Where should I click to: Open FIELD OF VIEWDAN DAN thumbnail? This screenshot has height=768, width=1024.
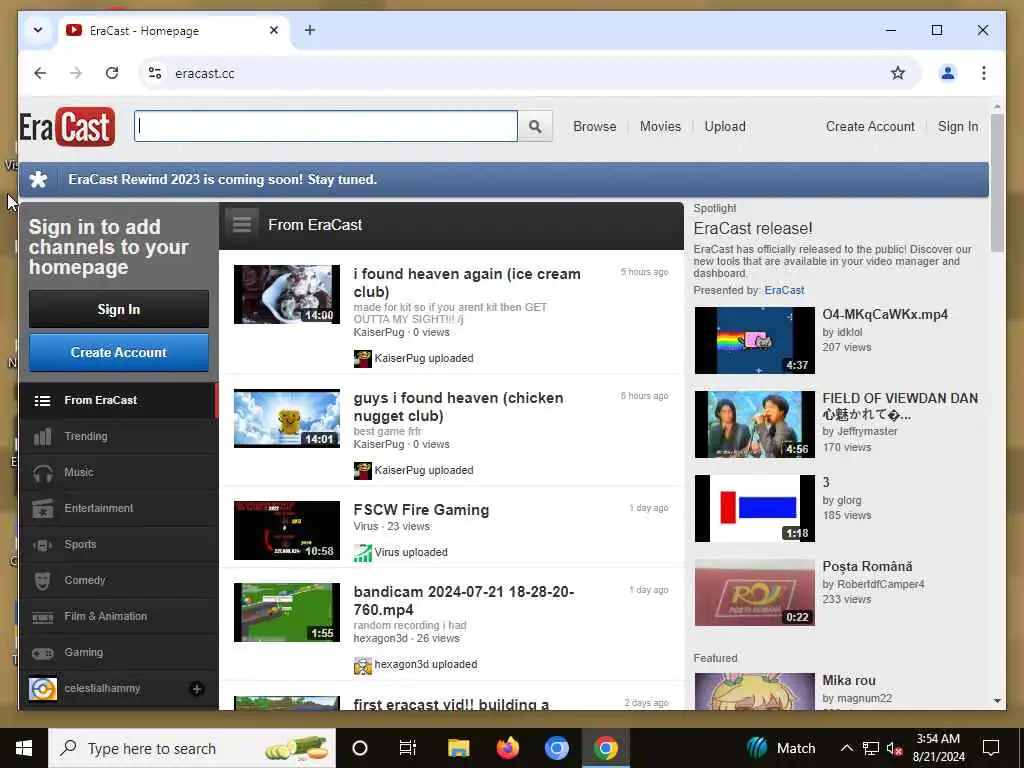pos(754,425)
